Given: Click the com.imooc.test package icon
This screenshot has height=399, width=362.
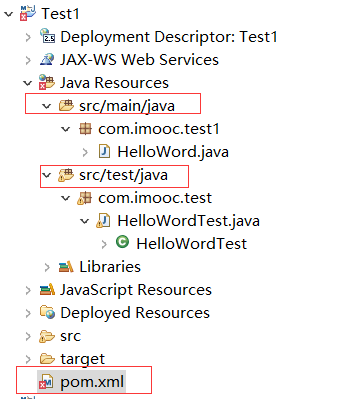Looking at the screenshot, I should 85,198.
